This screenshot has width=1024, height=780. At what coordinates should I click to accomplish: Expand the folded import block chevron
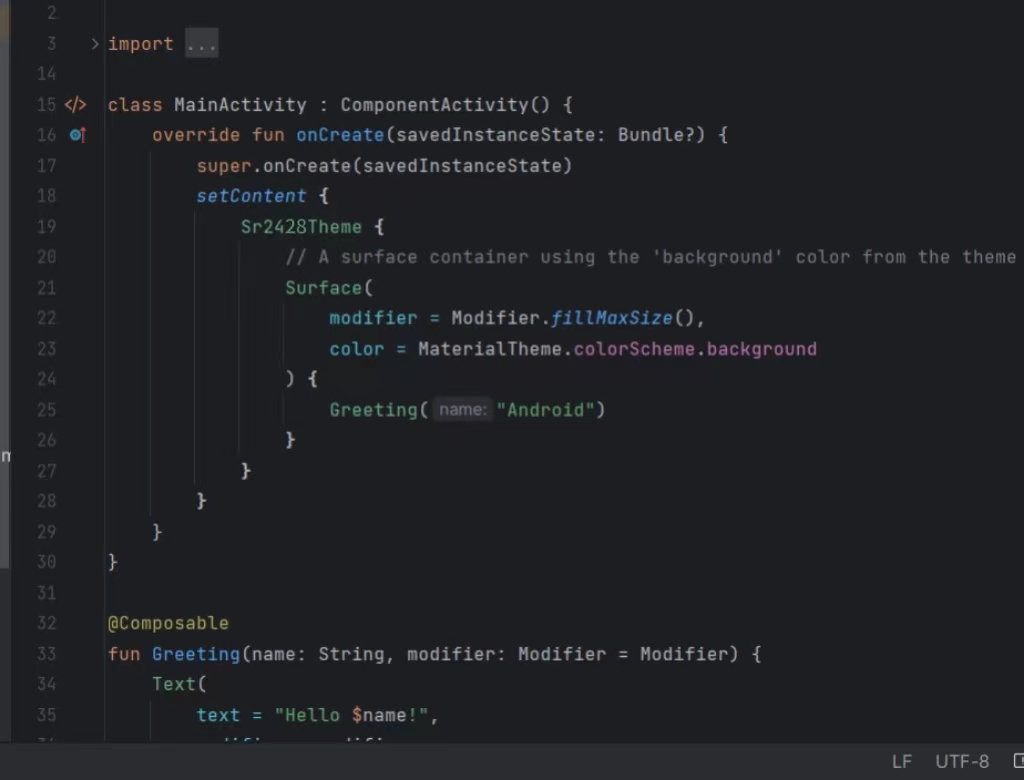pos(95,44)
